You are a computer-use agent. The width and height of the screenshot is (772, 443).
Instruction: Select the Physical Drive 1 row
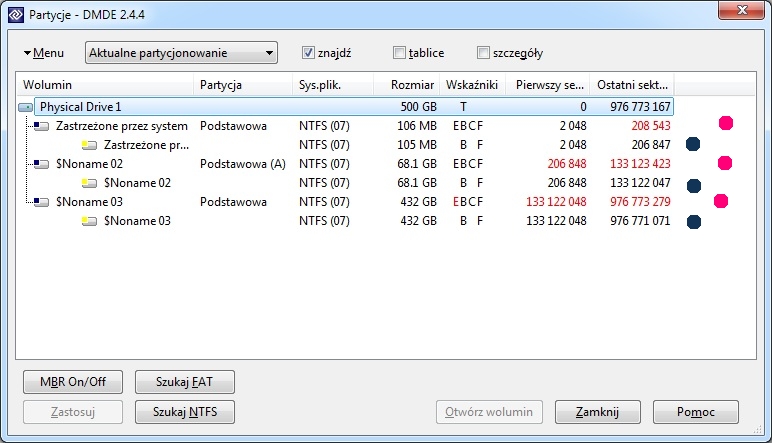point(354,107)
